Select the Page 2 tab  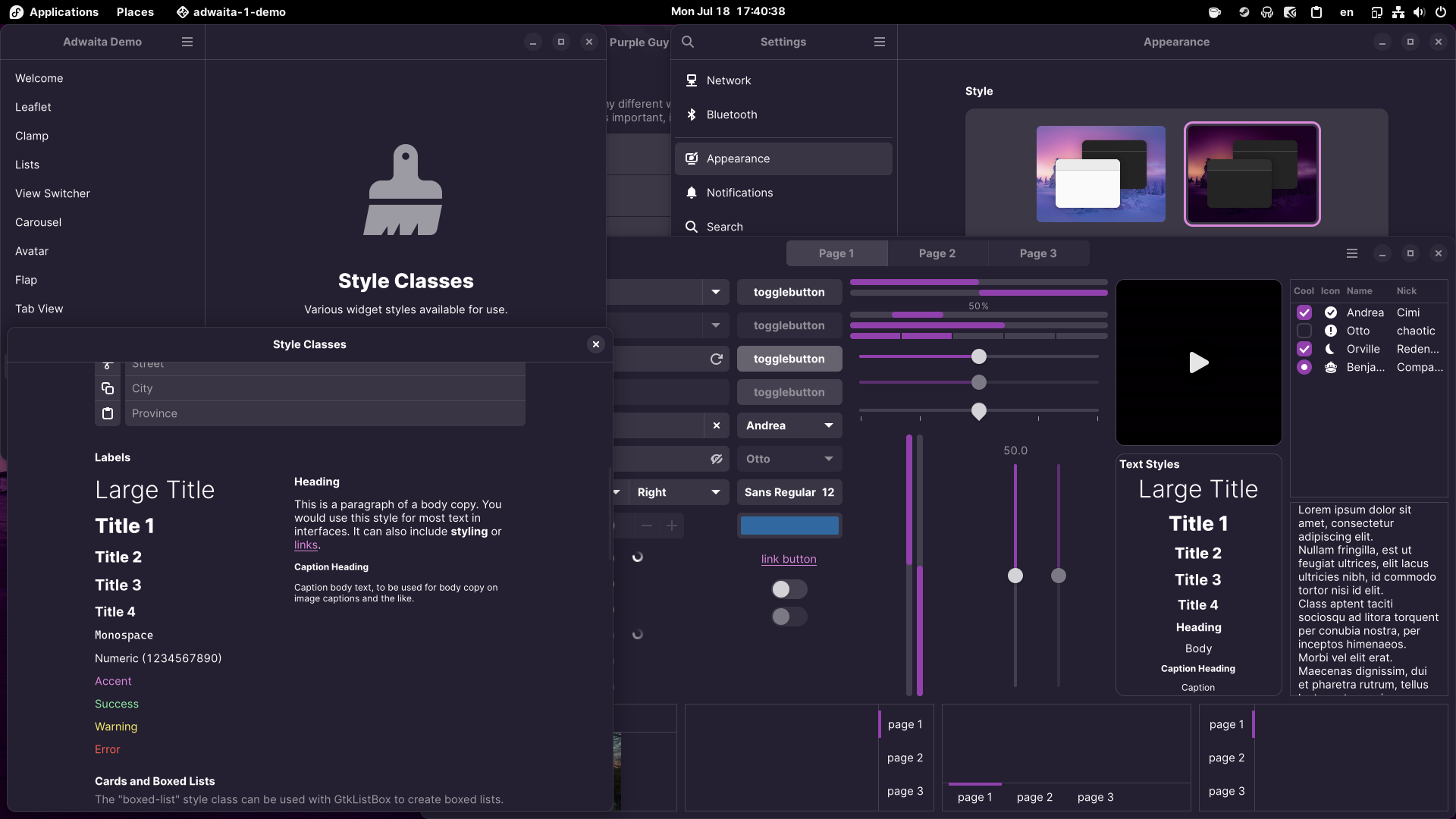[937, 253]
